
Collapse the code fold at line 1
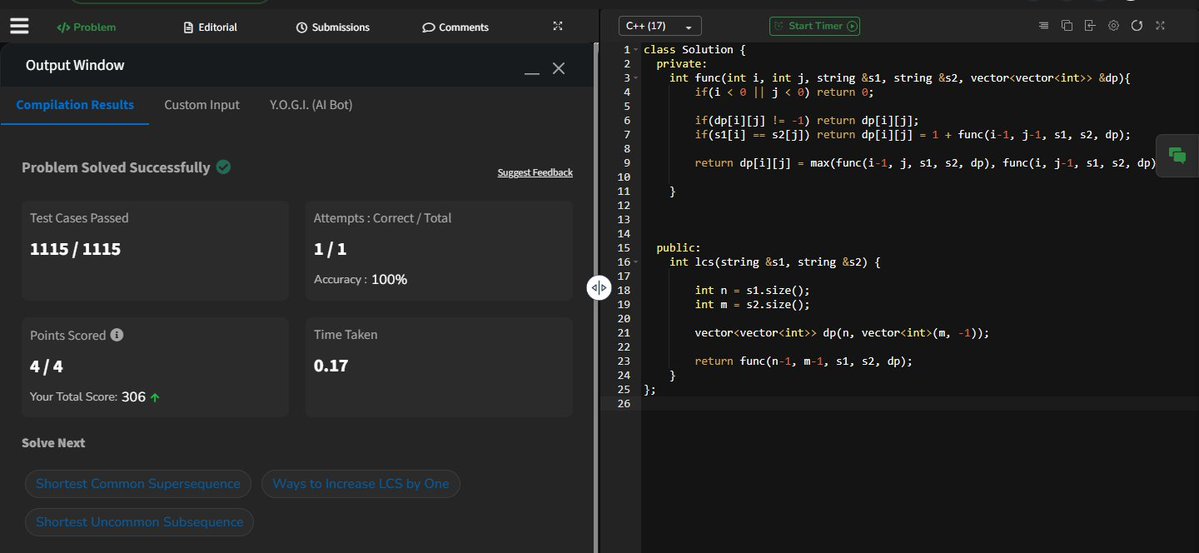pyautogui.click(x=636, y=50)
